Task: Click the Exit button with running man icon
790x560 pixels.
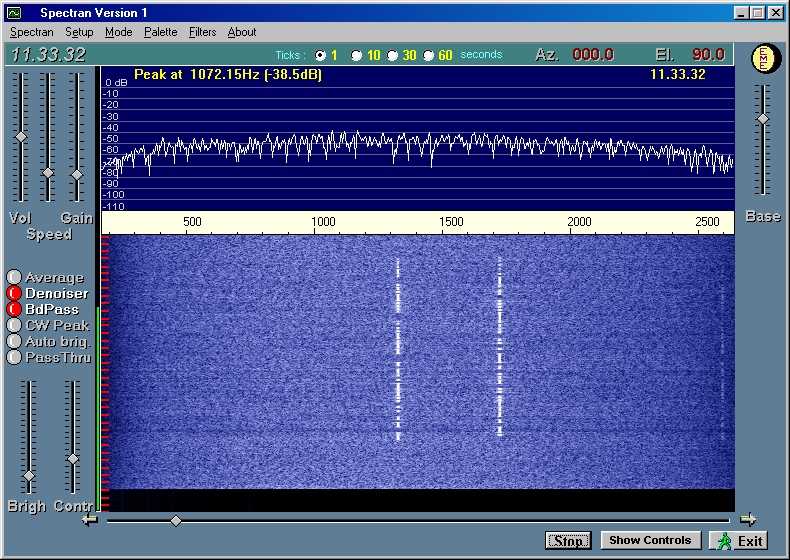Action: click(738, 540)
